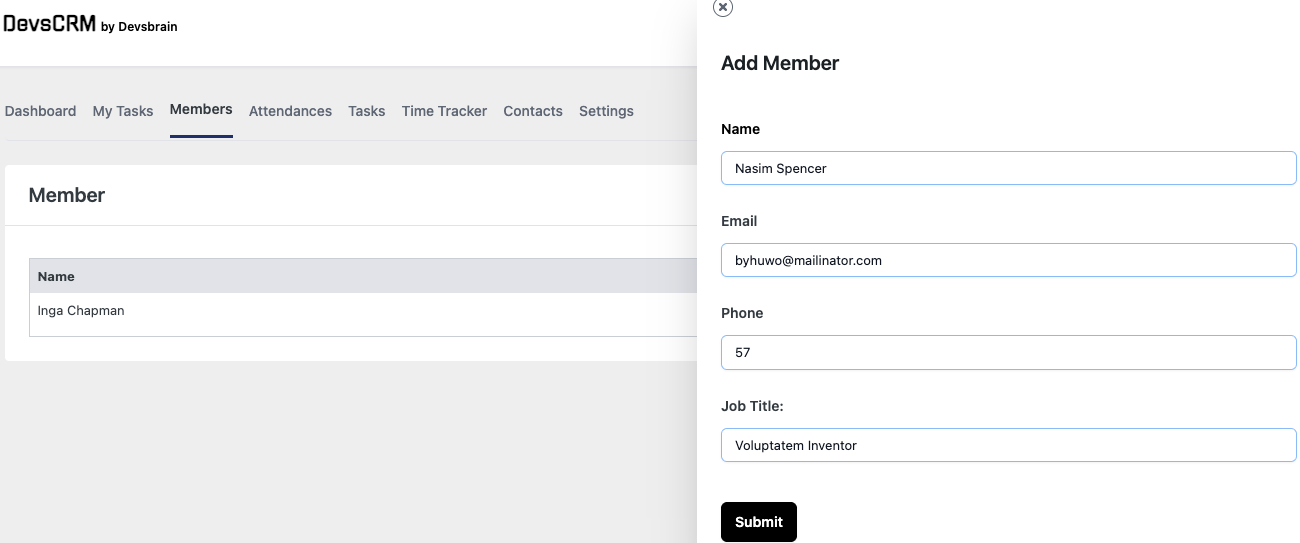
Task: Click the Member section heading
Action: click(67, 195)
